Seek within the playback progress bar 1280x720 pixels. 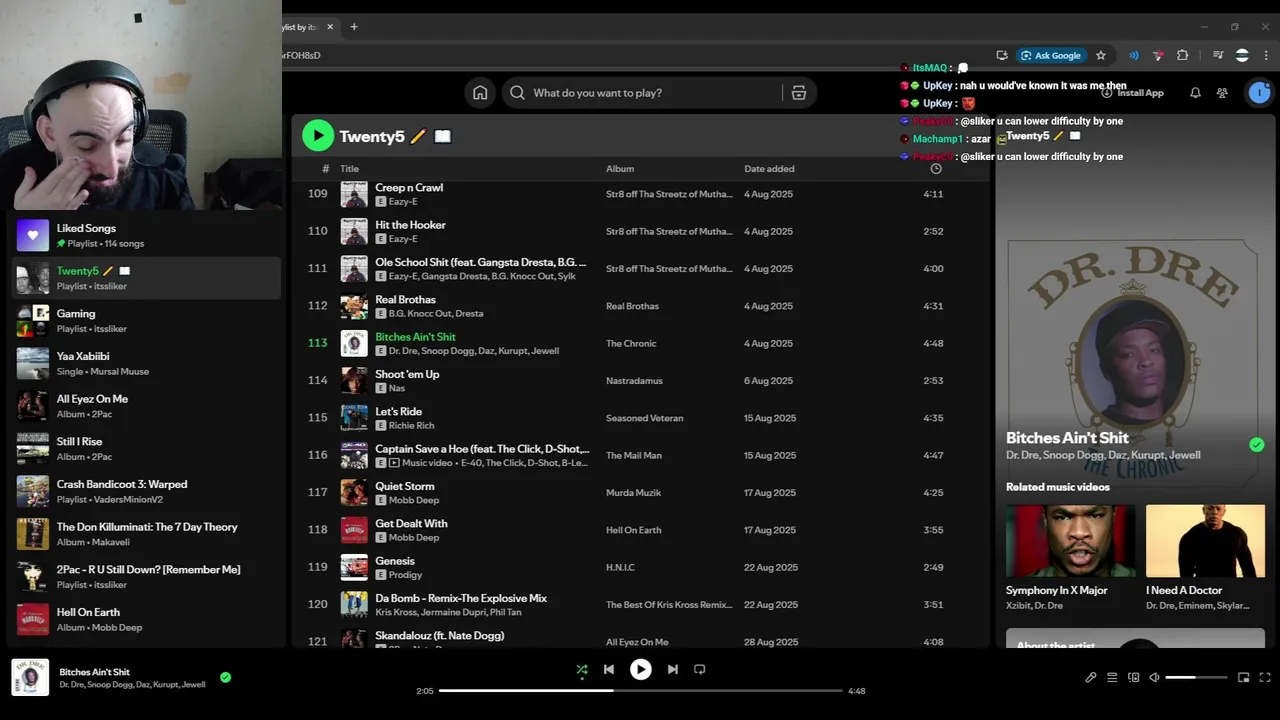(x=641, y=691)
